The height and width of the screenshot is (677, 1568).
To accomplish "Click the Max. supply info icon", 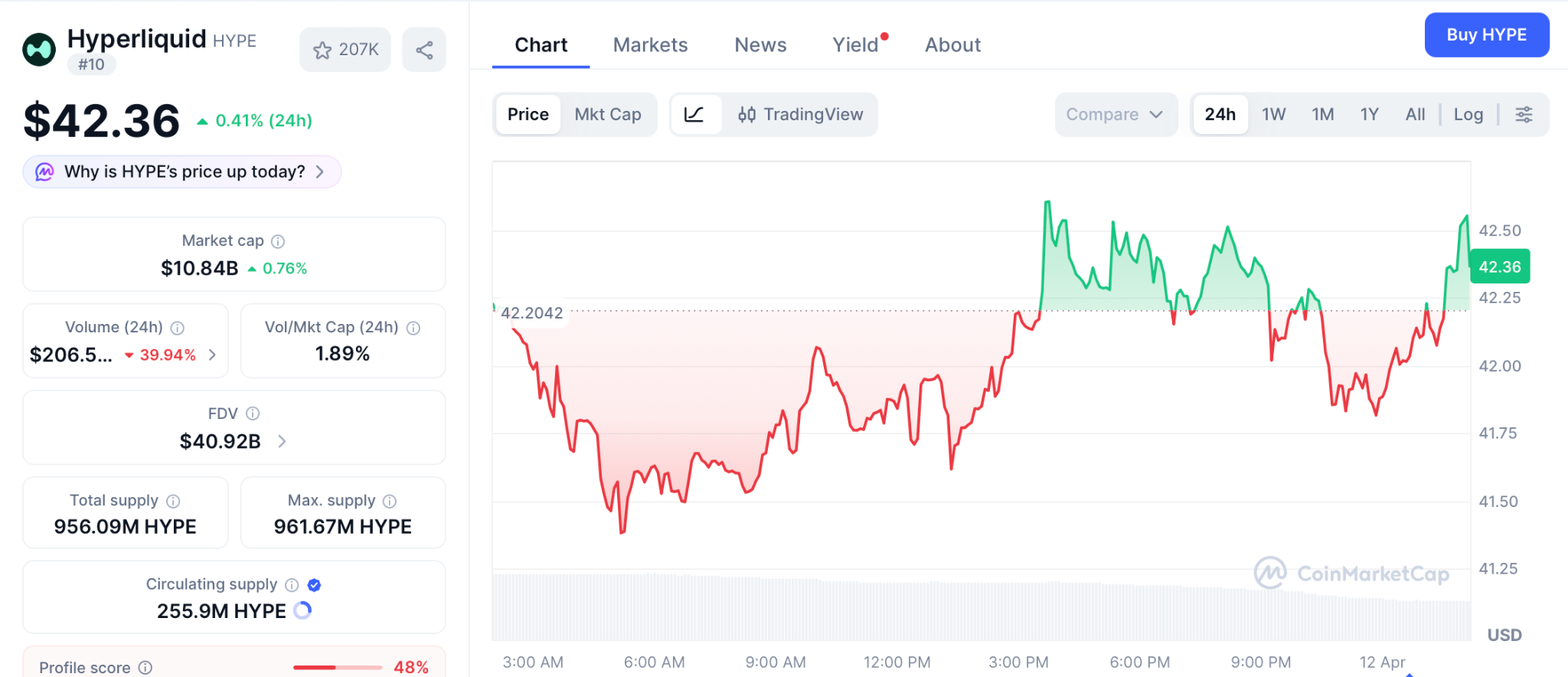I will (390, 501).
